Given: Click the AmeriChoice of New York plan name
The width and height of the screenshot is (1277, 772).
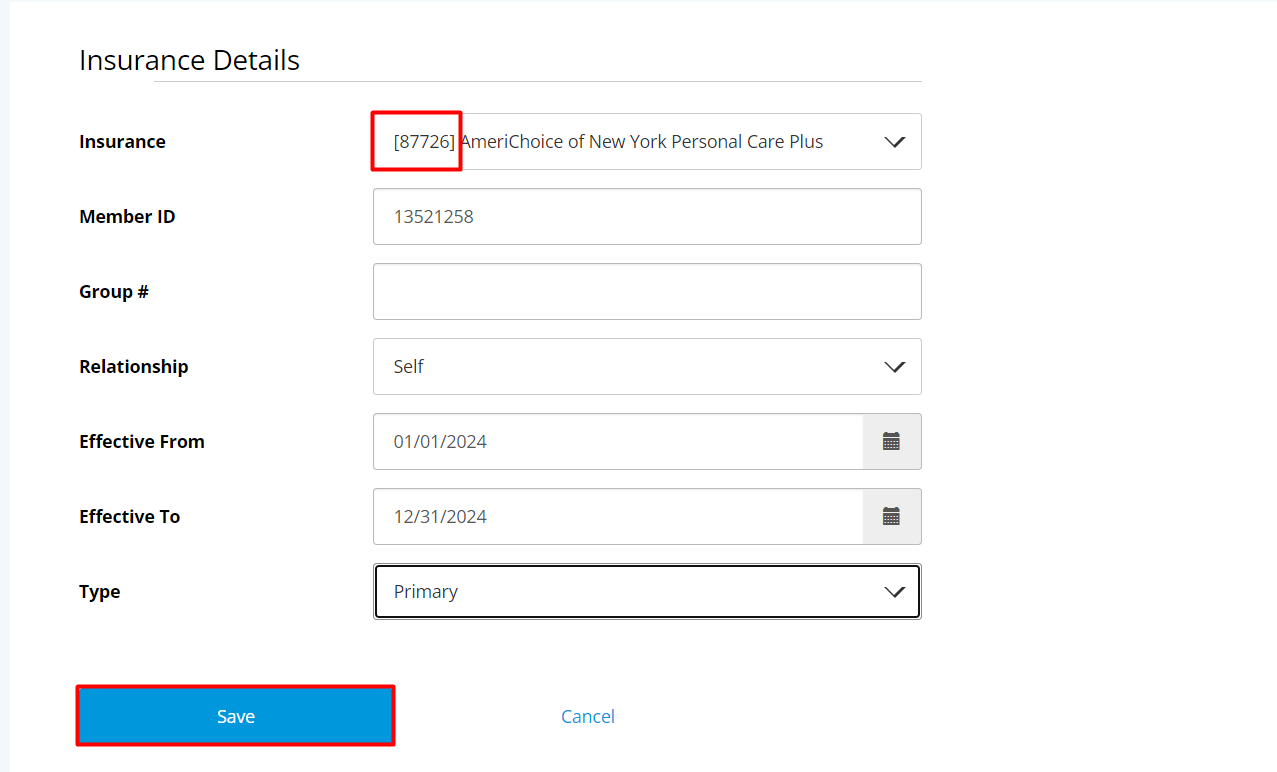Looking at the screenshot, I should pyautogui.click(x=642, y=142).
